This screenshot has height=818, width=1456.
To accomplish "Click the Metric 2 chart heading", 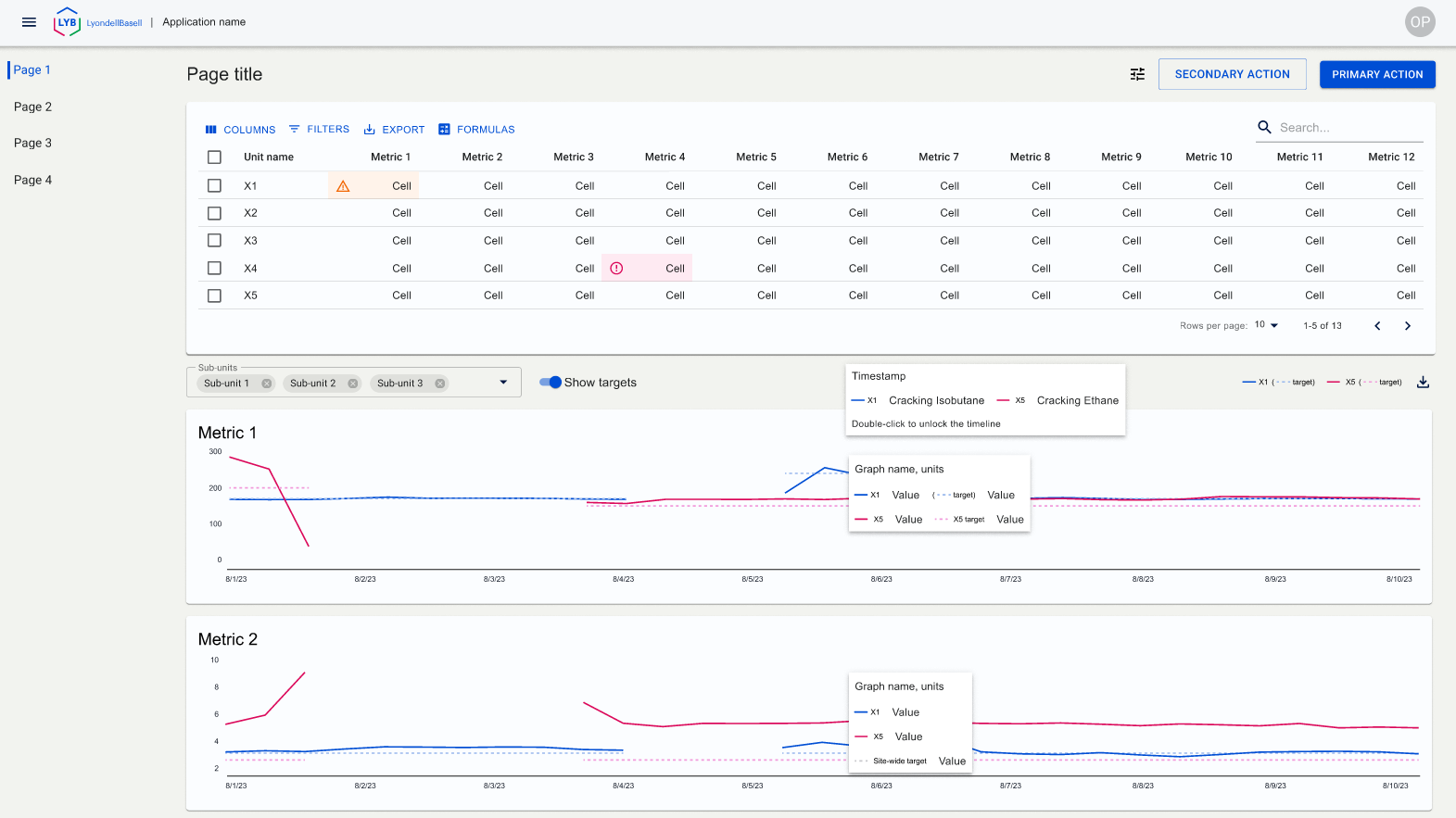I will 228,639.
